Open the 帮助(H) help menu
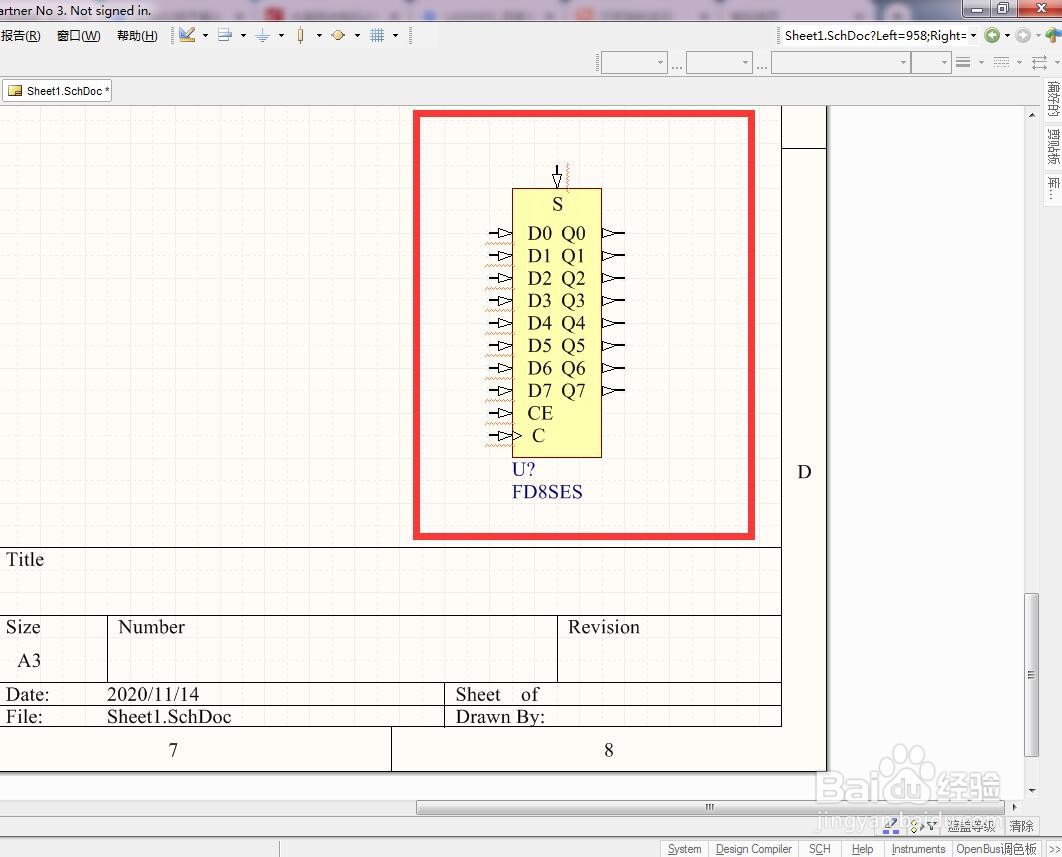This screenshot has width=1062, height=857. point(137,35)
